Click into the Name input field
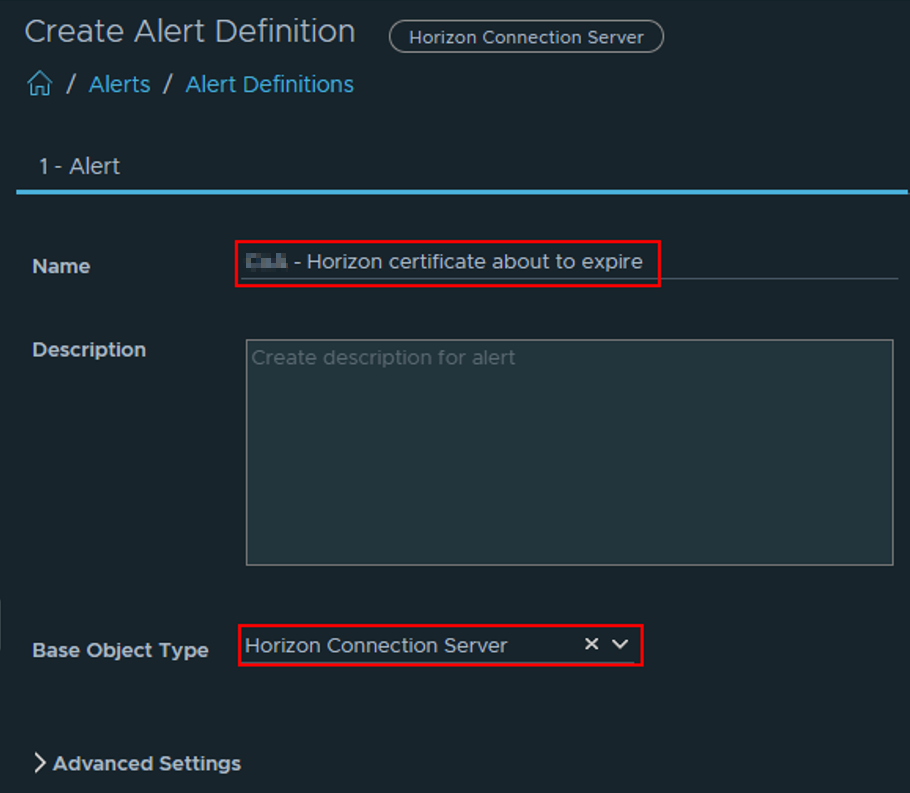 (x=569, y=262)
